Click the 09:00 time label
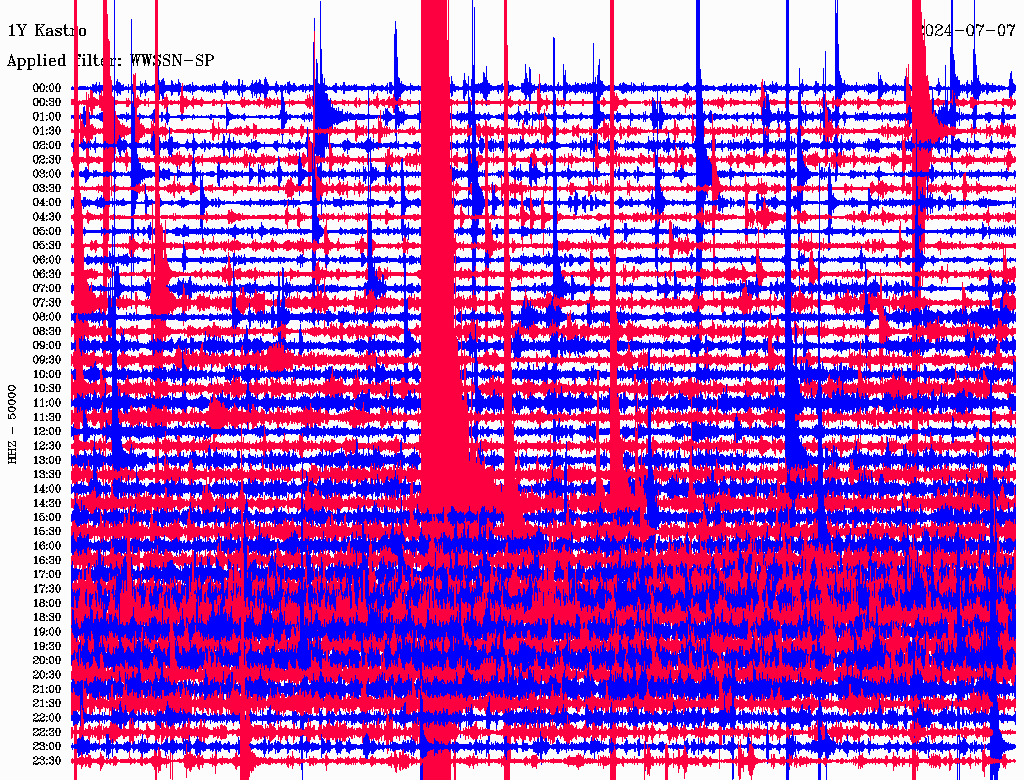Viewport: 1024px width, 780px height. click(47, 346)
